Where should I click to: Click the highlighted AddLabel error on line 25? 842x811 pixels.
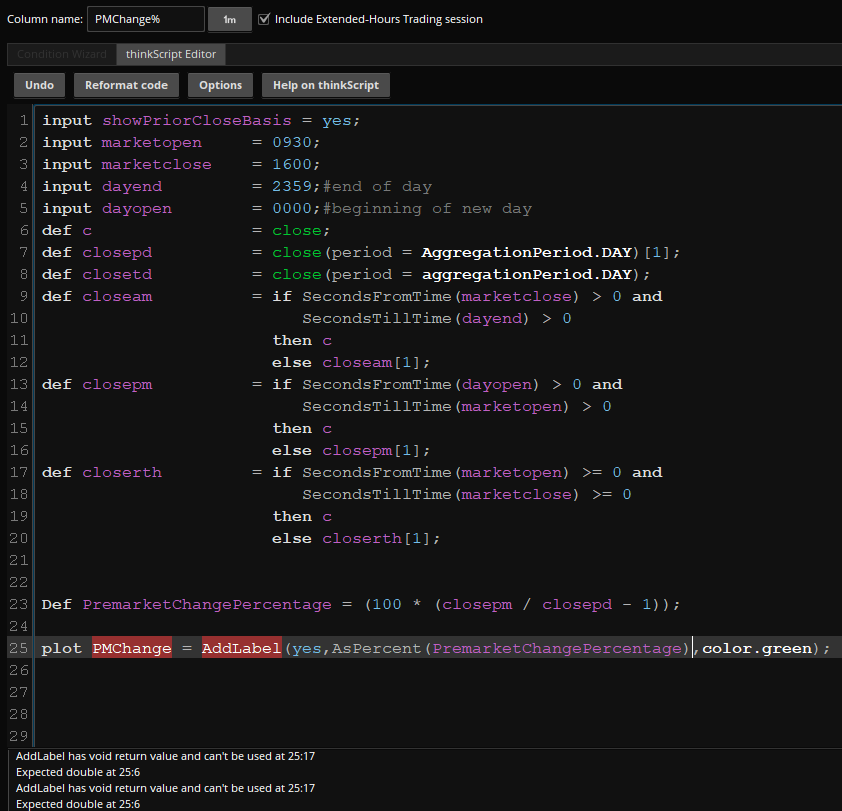[x=241, y=648]
